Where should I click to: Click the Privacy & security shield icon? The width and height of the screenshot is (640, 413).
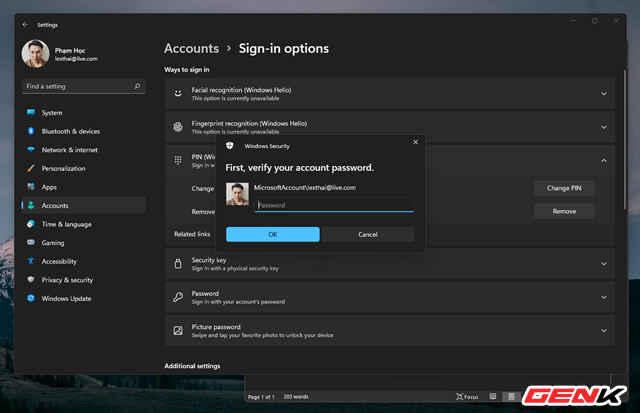31,280
